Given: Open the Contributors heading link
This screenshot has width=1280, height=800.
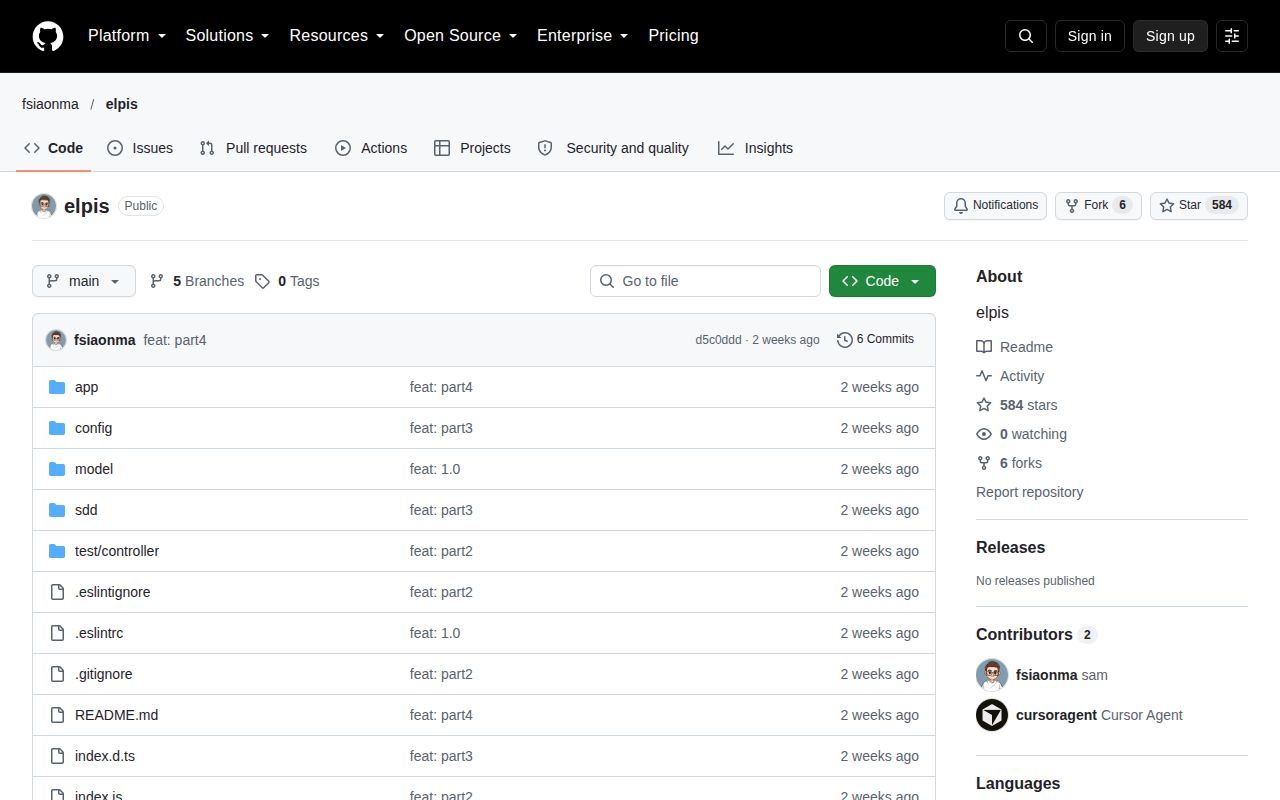Looking at the screenshot, I should (1036, 635).
